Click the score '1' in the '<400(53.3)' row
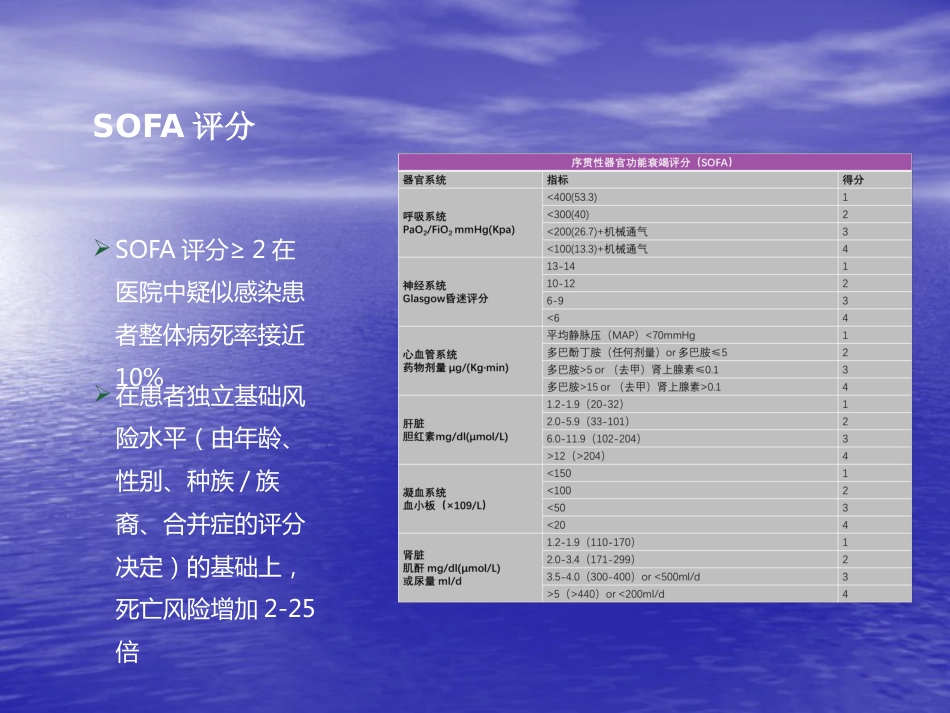The image size is (950, 713). pyautogui.click(x=845, y=197)
